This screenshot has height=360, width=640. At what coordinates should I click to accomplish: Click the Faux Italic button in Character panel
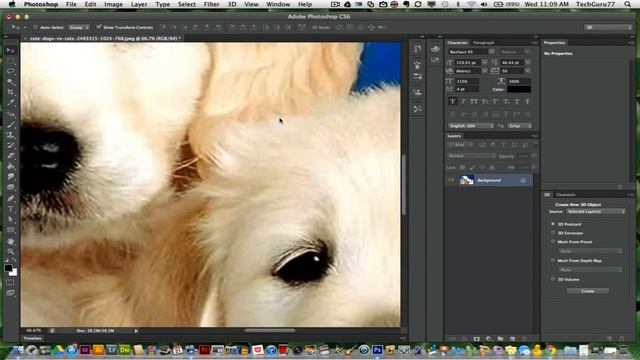(463, 101)
